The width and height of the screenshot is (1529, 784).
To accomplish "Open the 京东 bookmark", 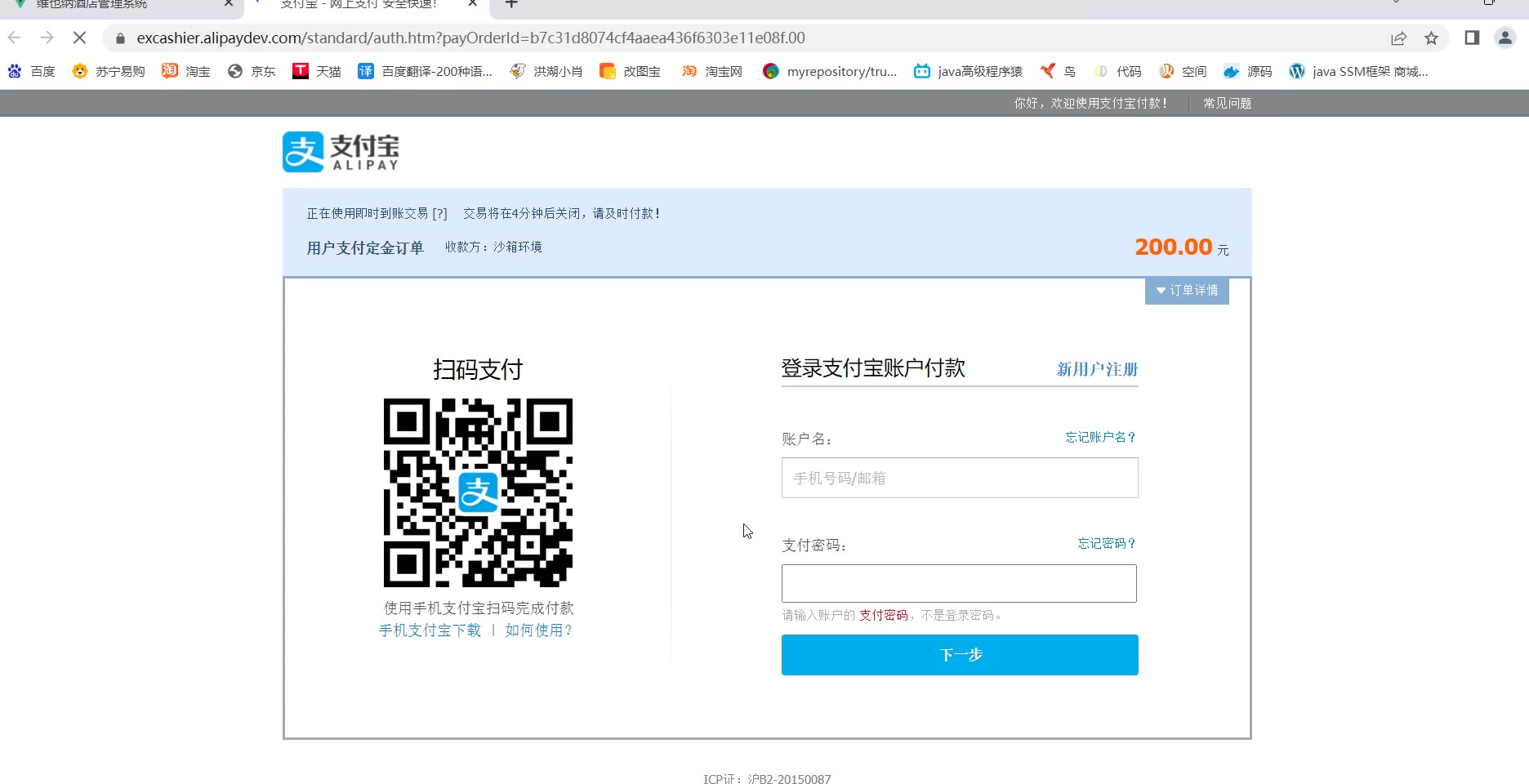I will (252, 72).
